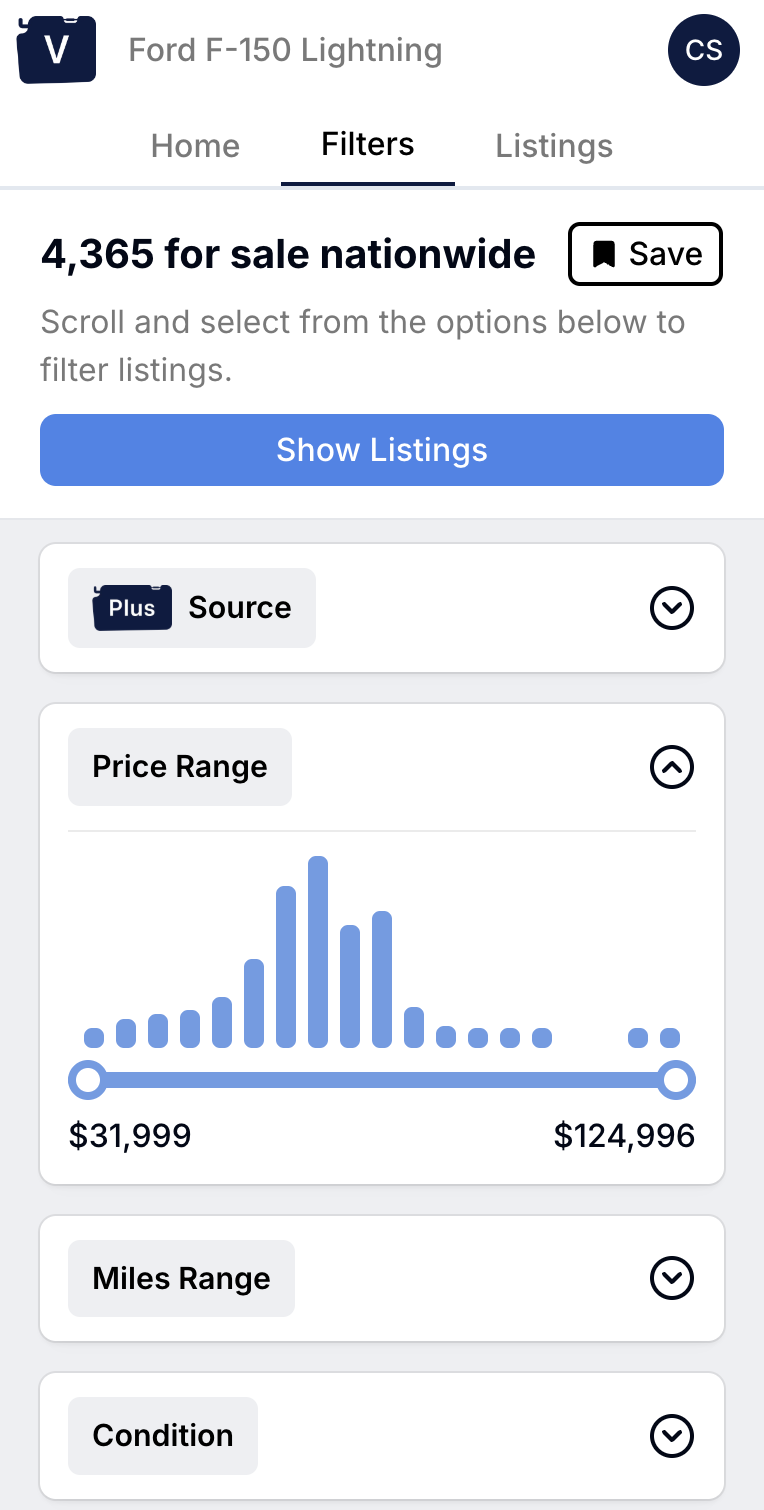
Task: Collapse the Price Range section chevron
Action: click(672, 767)
